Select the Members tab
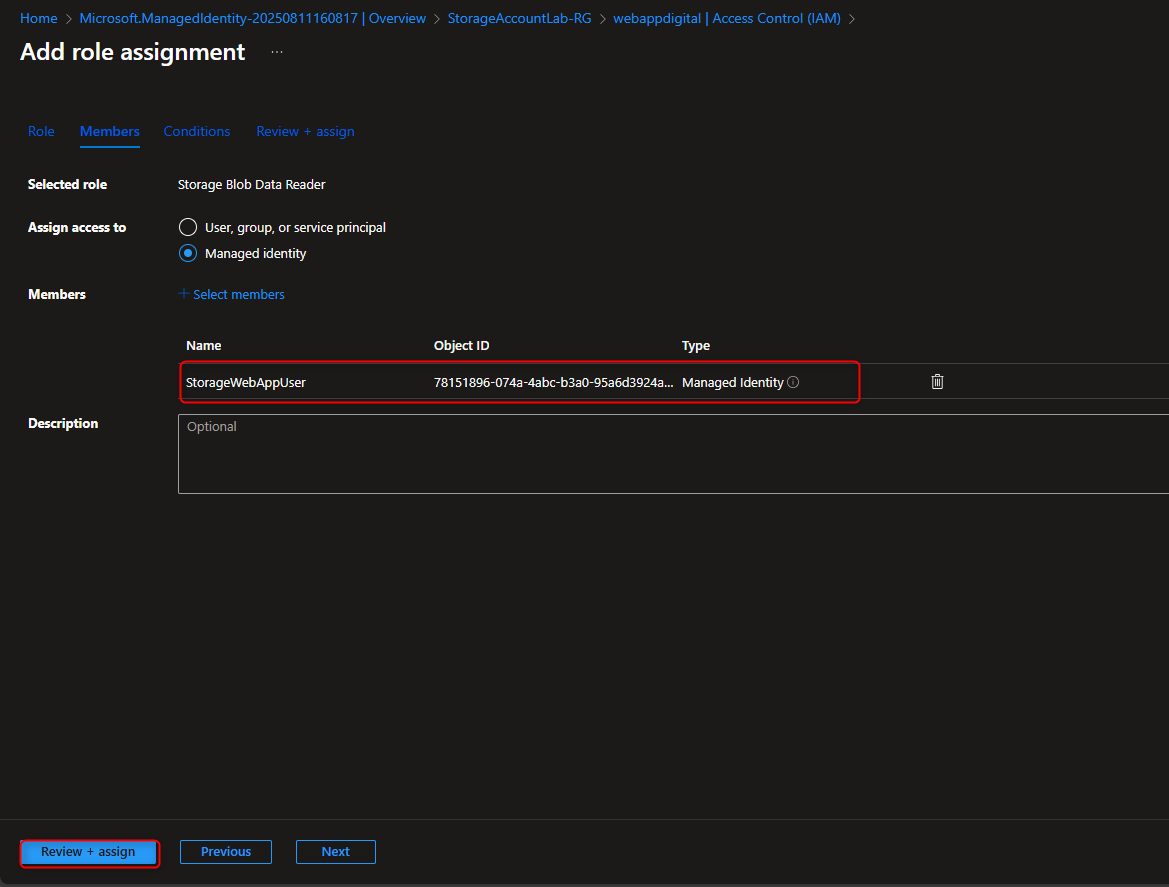Image resolution: width=1169 pixels, height=887 pixels. [109, 131]
